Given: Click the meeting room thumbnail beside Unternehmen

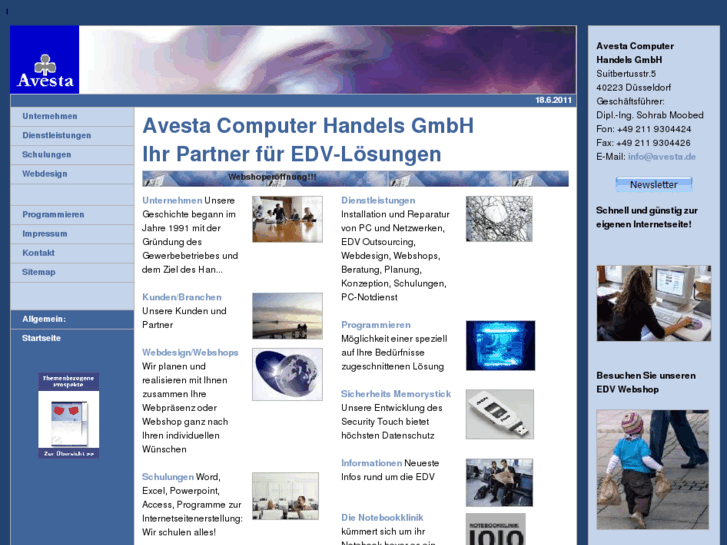Looking at the screenshot, I should (x=287, y=219).
